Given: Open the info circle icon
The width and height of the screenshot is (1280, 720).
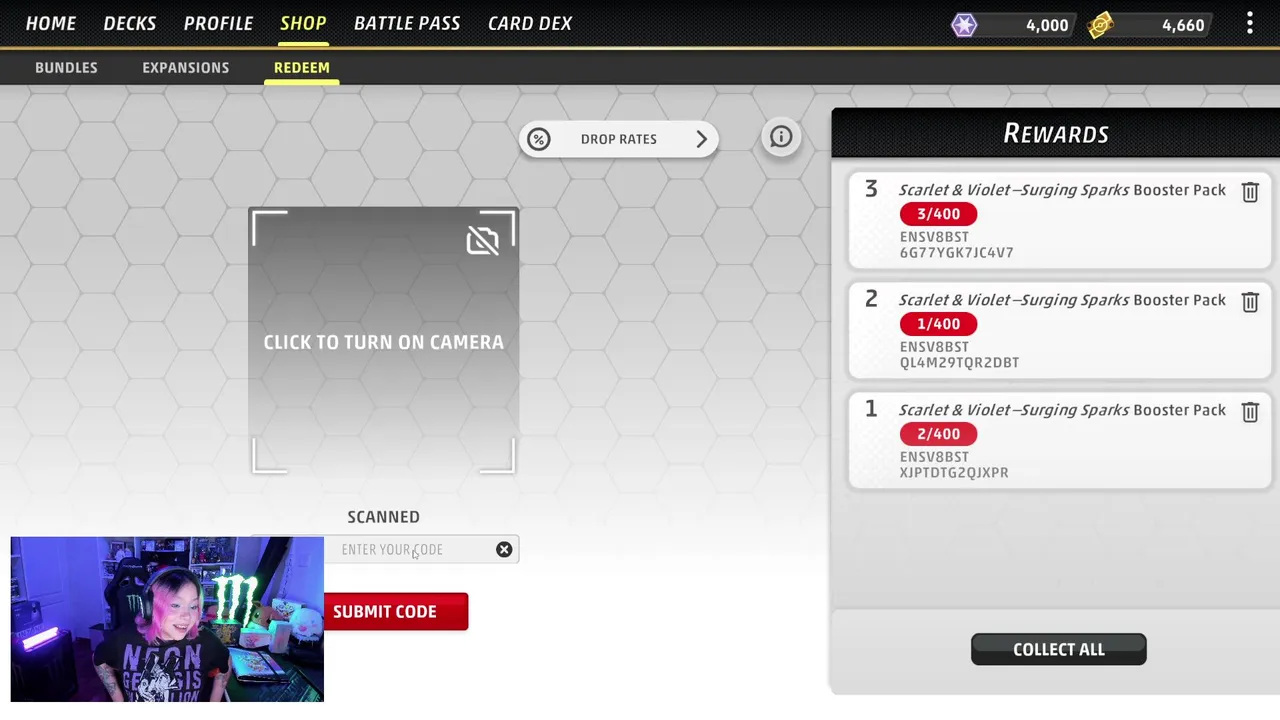Looking at the screenshot, I should pyautogui.click(x=781, y=138).
